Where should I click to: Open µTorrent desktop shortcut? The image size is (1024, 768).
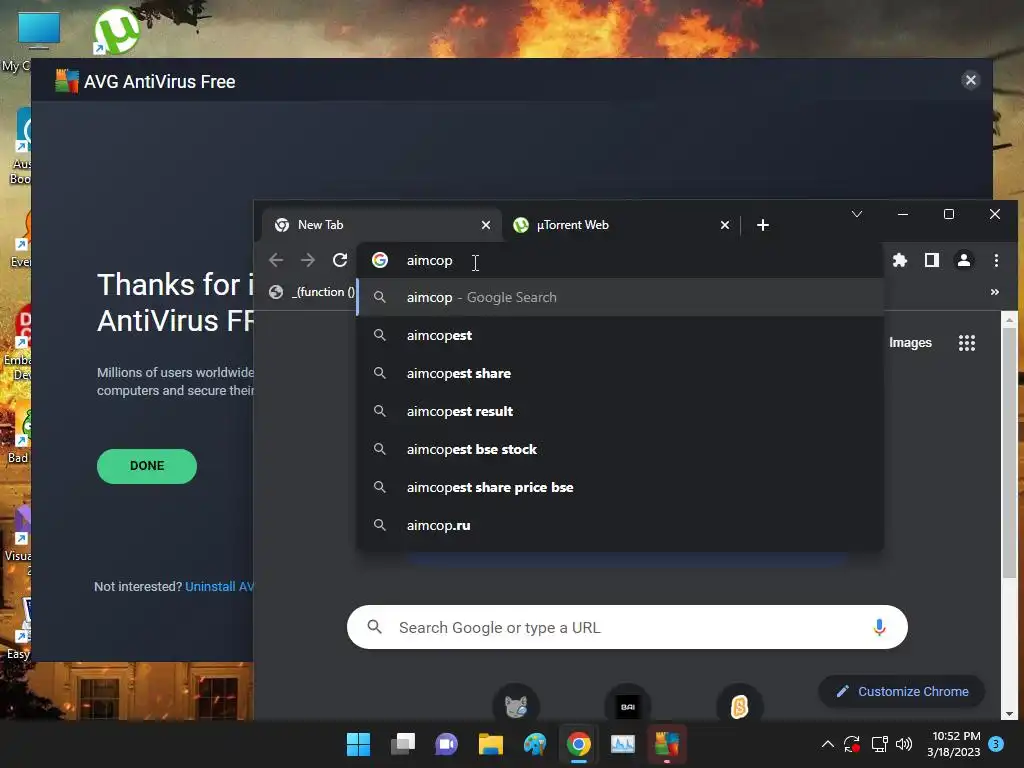pyautogui.click(x=117, y=31)
